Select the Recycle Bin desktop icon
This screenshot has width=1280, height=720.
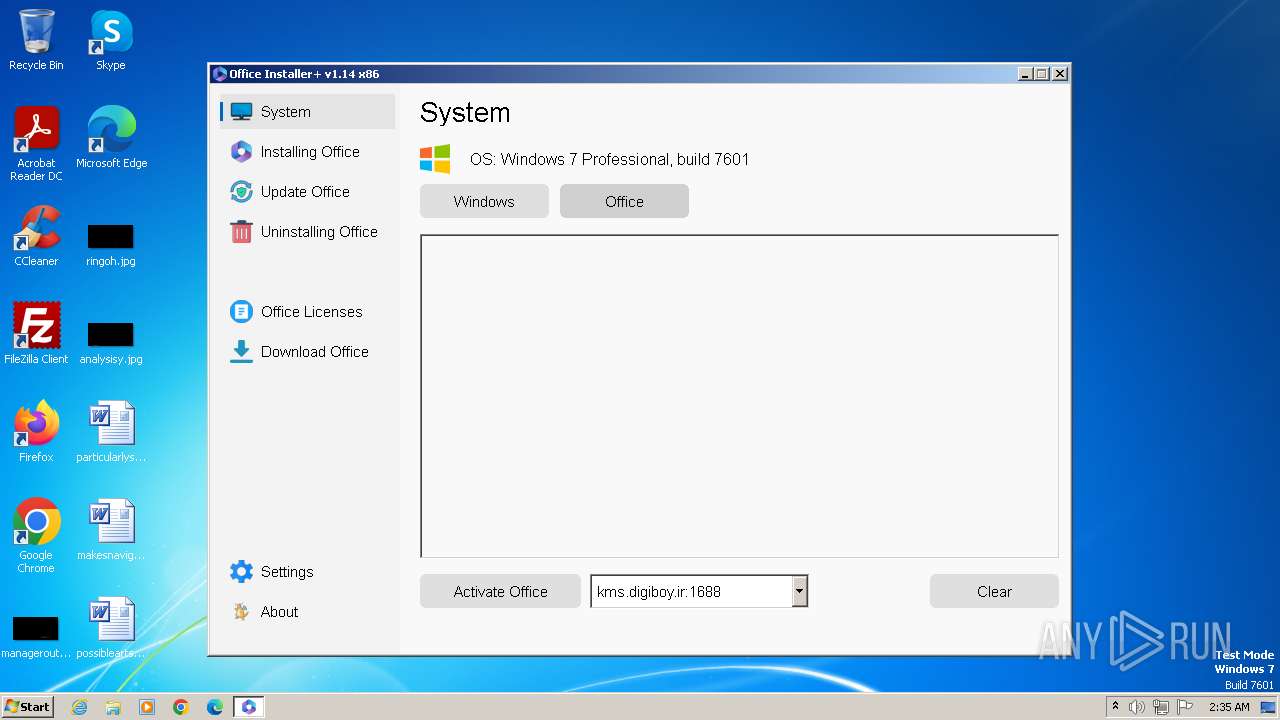[x=36, y=40]
